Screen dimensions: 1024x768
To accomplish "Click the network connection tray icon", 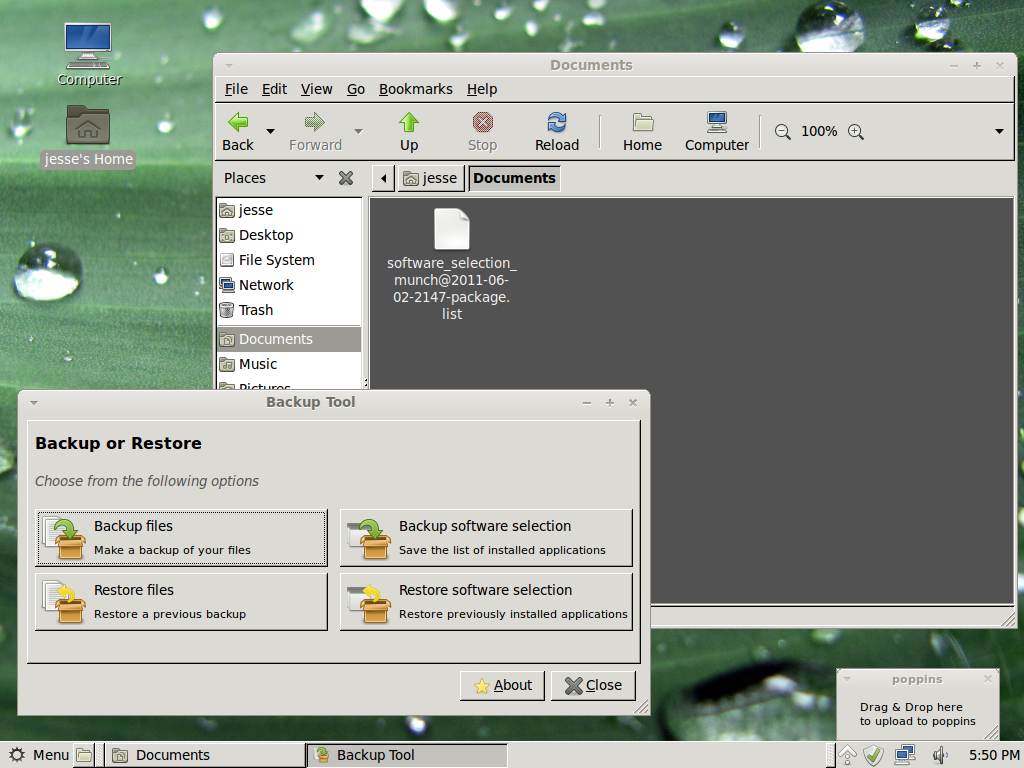I will (x=904, y=756).
